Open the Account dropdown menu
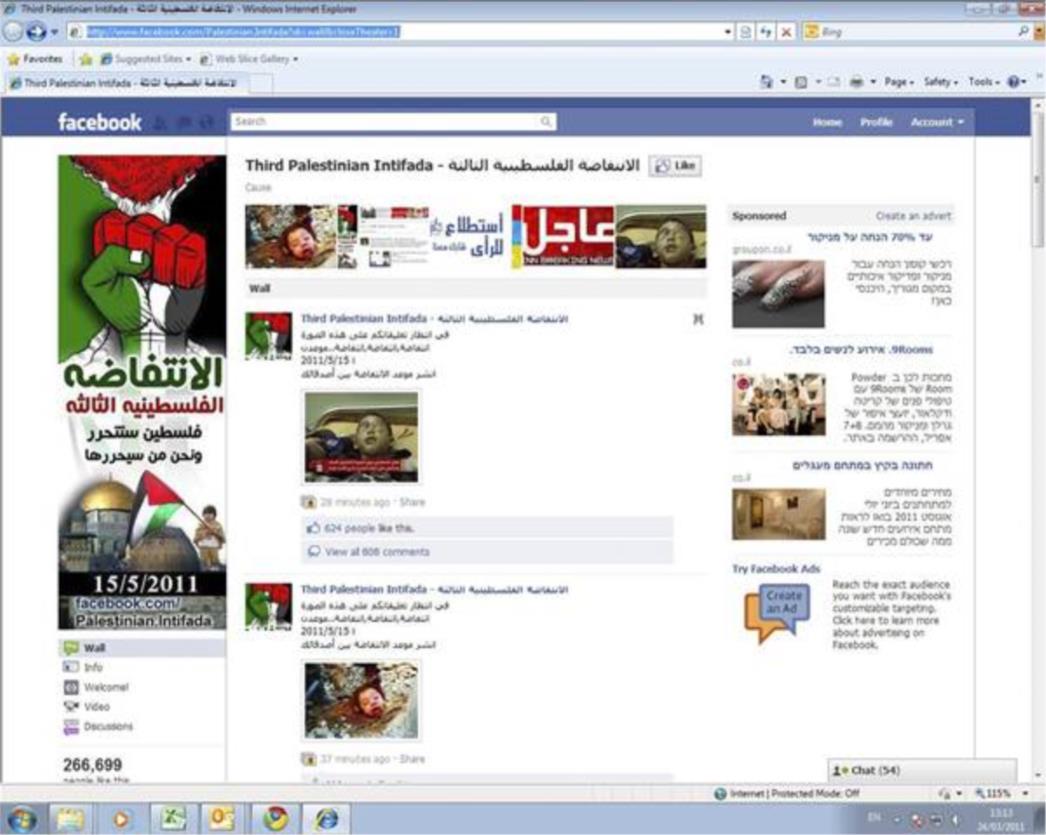 tap(932, 121)
